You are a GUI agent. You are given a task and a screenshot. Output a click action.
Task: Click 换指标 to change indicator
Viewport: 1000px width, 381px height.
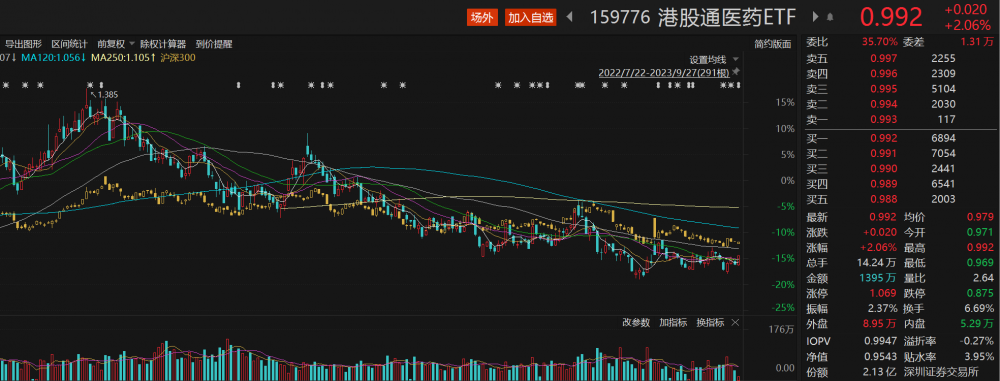pyautogui.click(x=710, y=323)
